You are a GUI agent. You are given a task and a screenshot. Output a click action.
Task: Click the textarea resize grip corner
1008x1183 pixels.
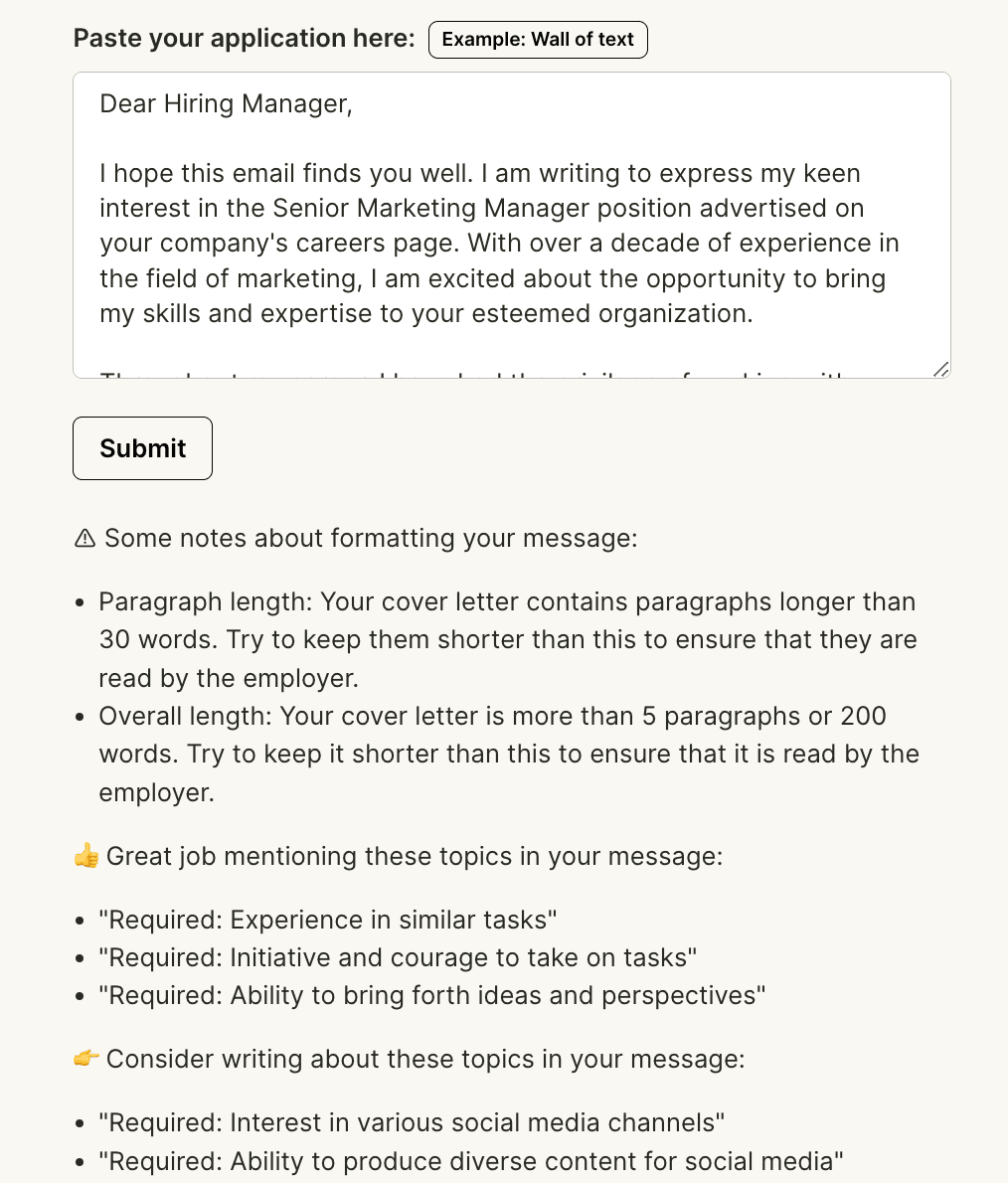coord(941,369)
